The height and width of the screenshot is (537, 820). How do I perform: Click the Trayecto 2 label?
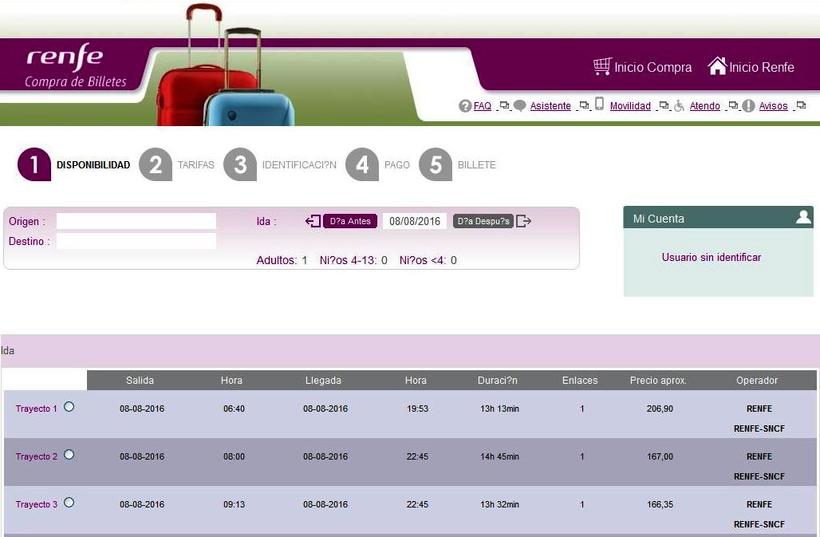click(36, 456)
